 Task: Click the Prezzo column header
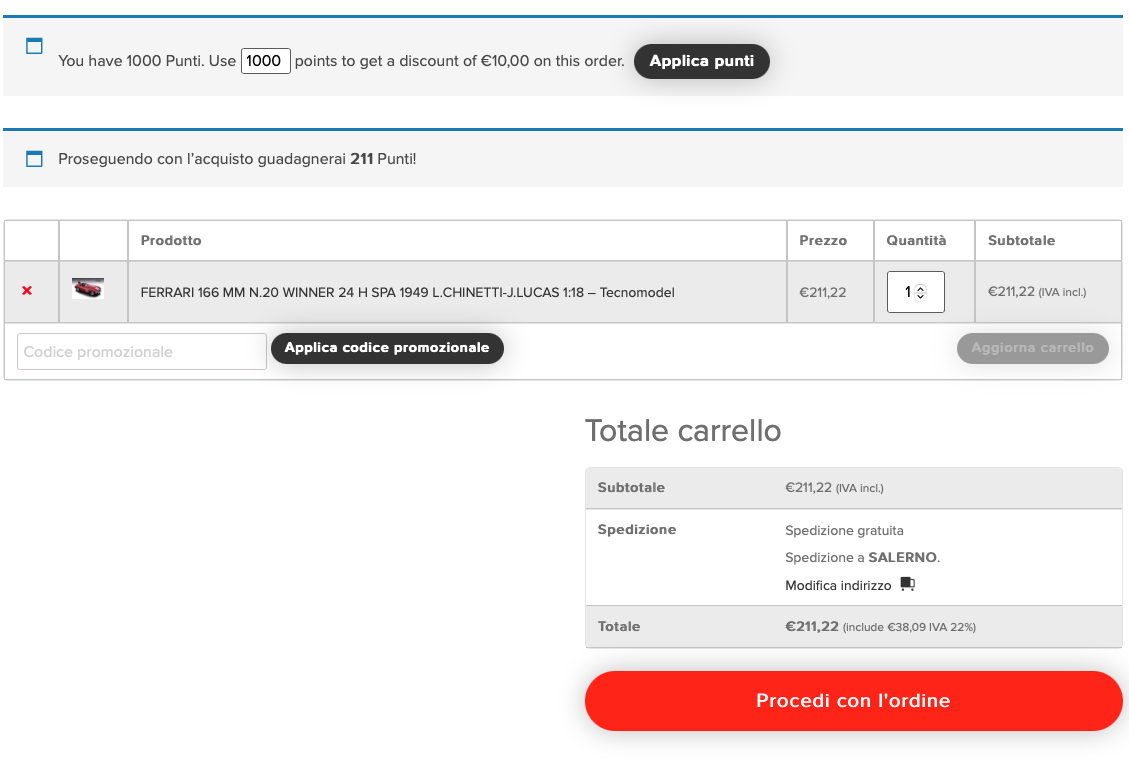click(x=823, y=241)
